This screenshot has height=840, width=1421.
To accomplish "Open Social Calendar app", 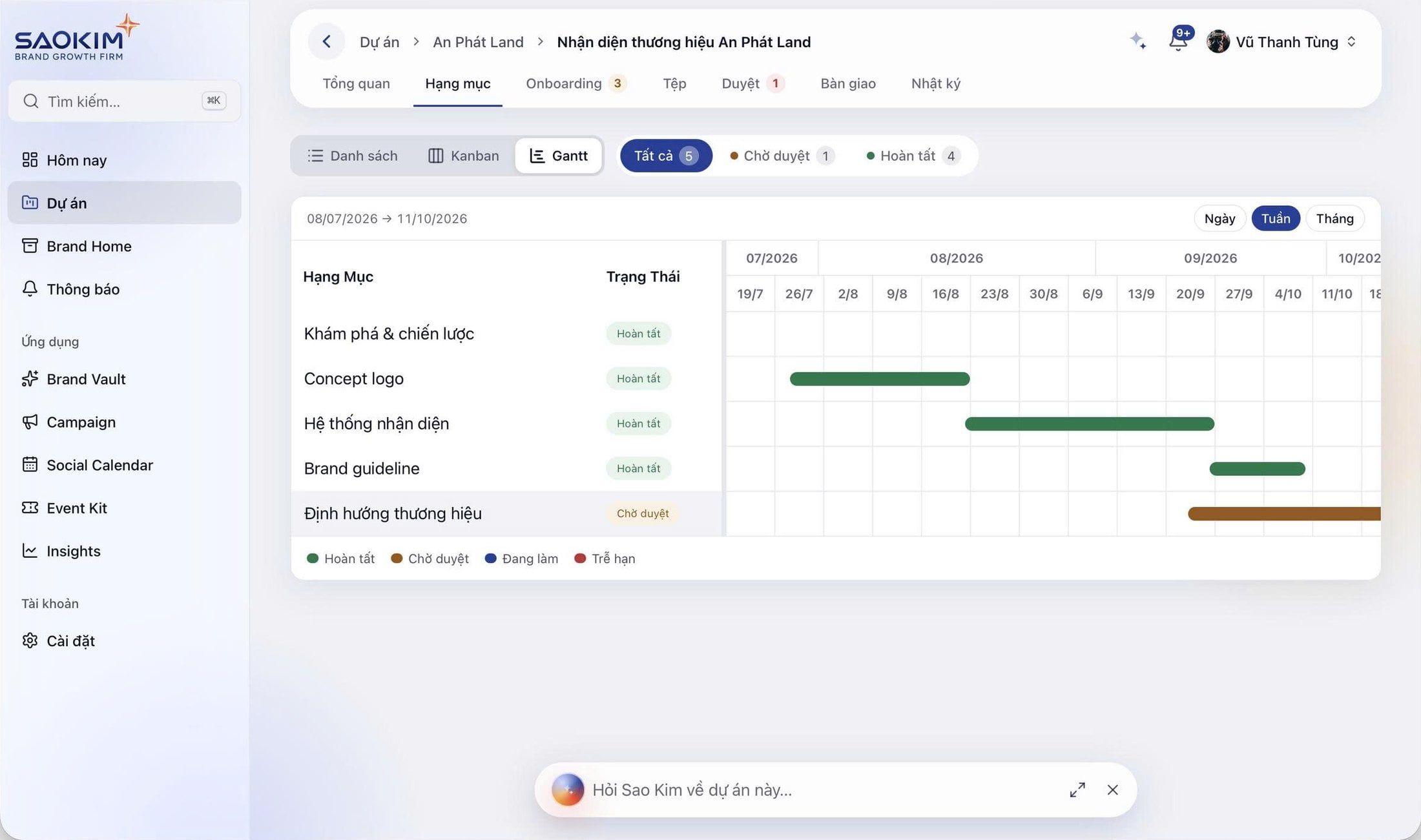I will [x=124, y=465].
